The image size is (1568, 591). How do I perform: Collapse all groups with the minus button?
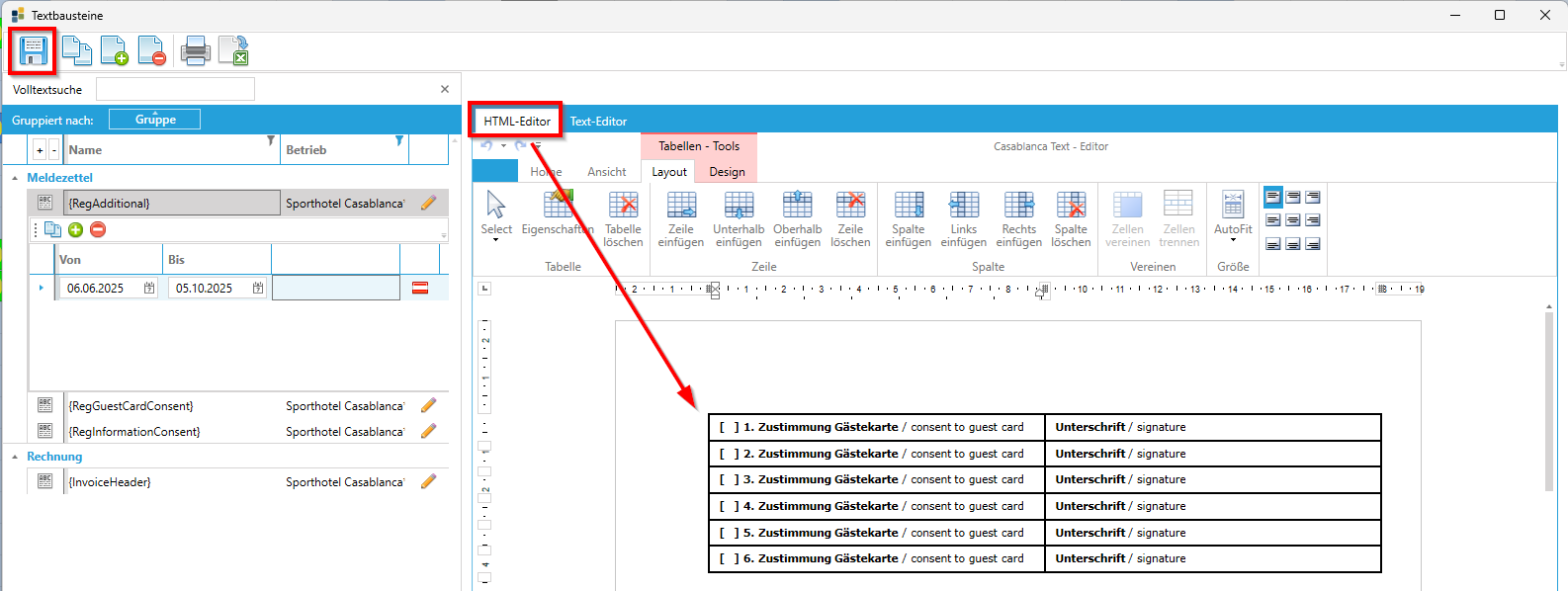pos(53,150)
